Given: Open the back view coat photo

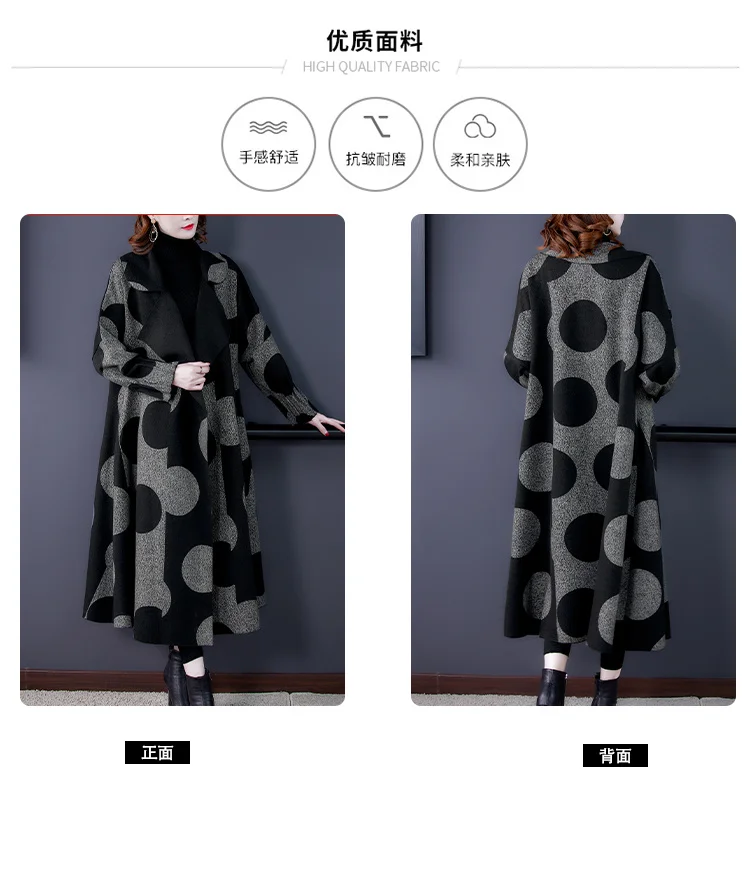Looking at the screenshot, I should [x=573, y=460].
